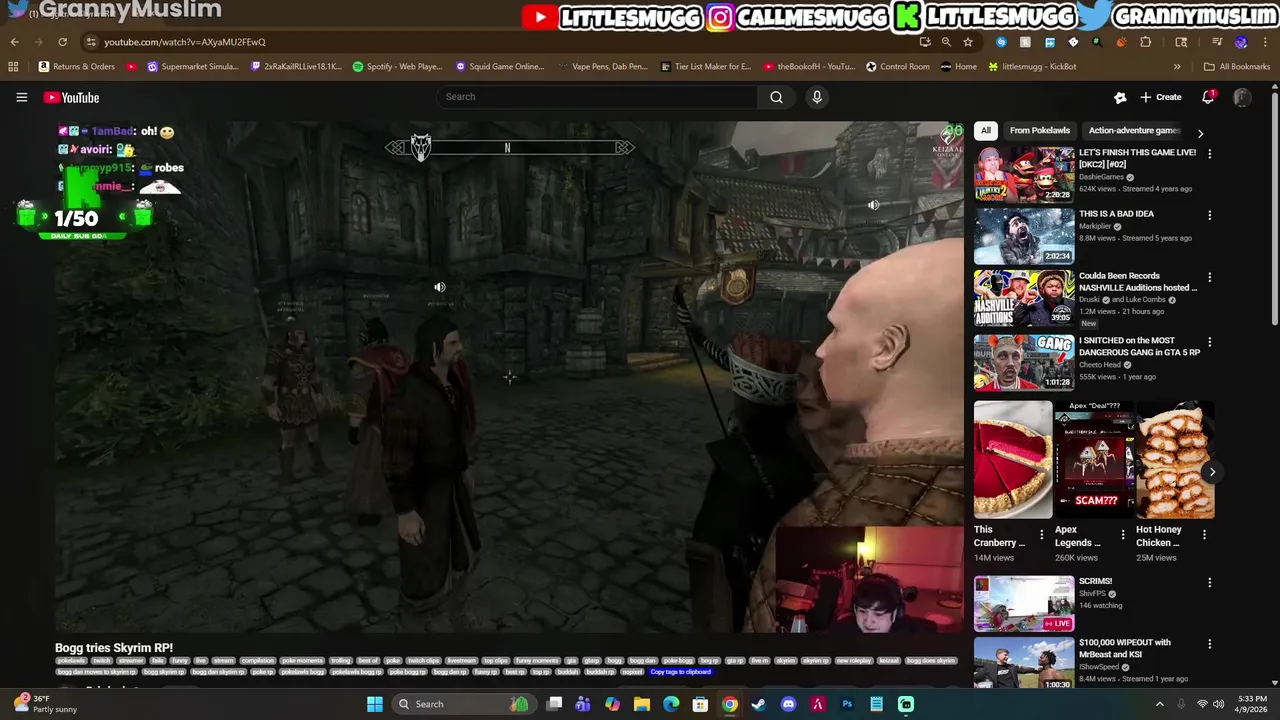Open File Explorer from taskbar
The image size is (1280, 720).
[642, 704]
